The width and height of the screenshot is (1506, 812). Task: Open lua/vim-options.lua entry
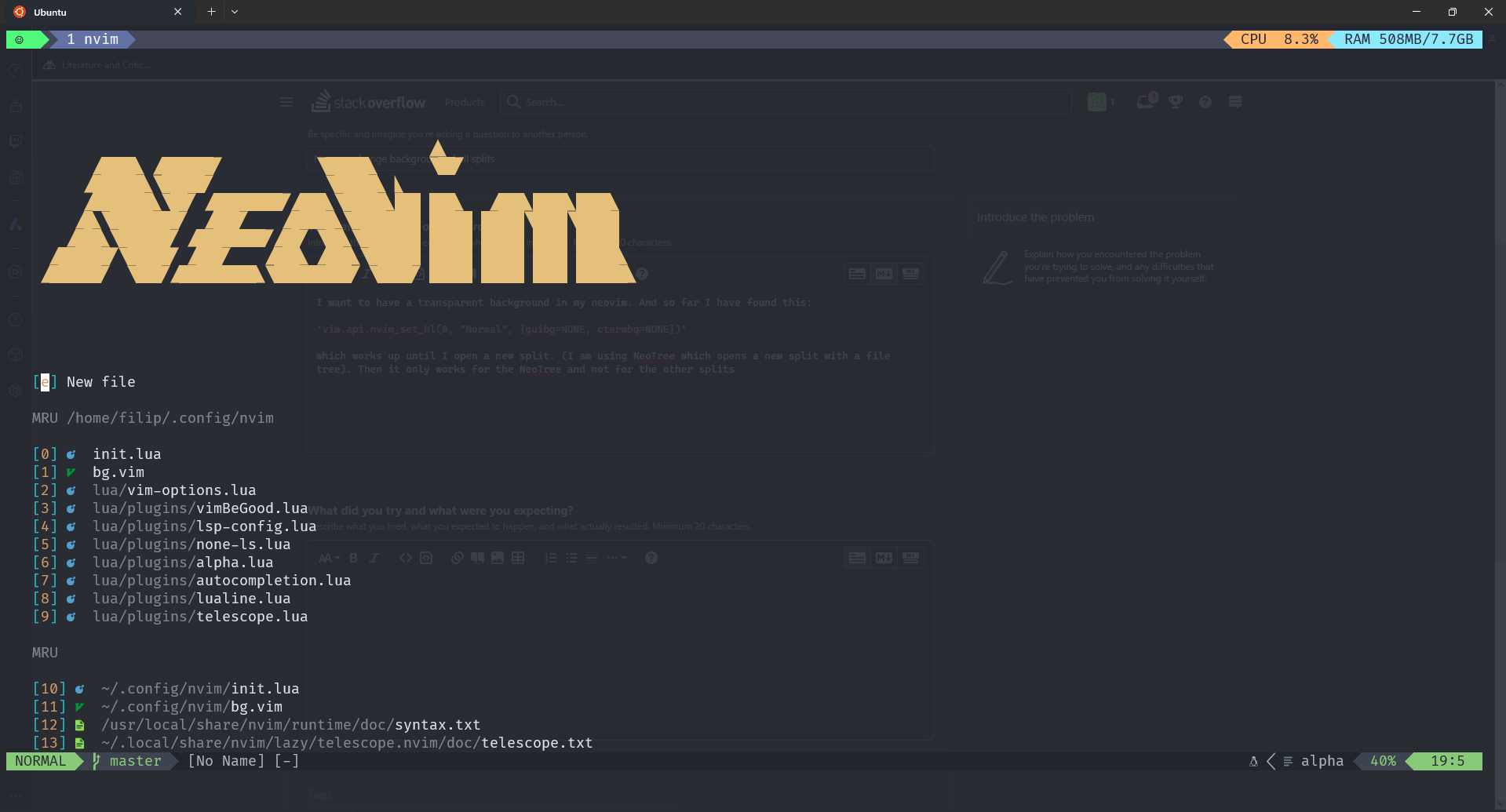coord(144,490)
